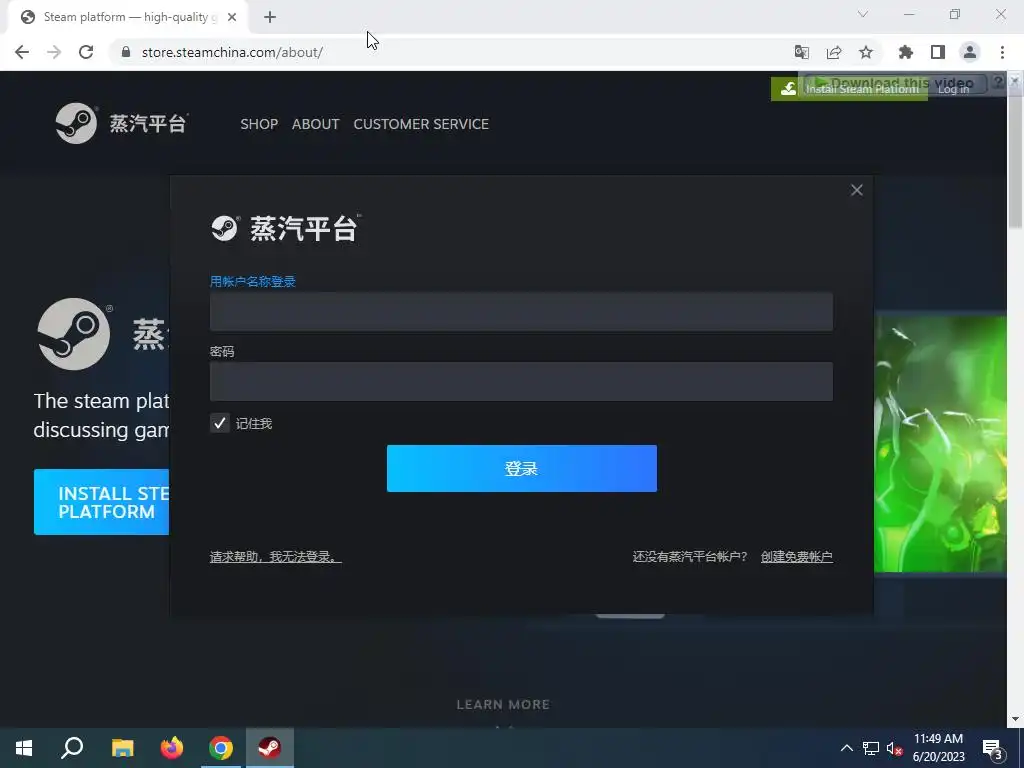Close the login dialog
Screen dimensions: 1024x768
click(x=857, y=190)
